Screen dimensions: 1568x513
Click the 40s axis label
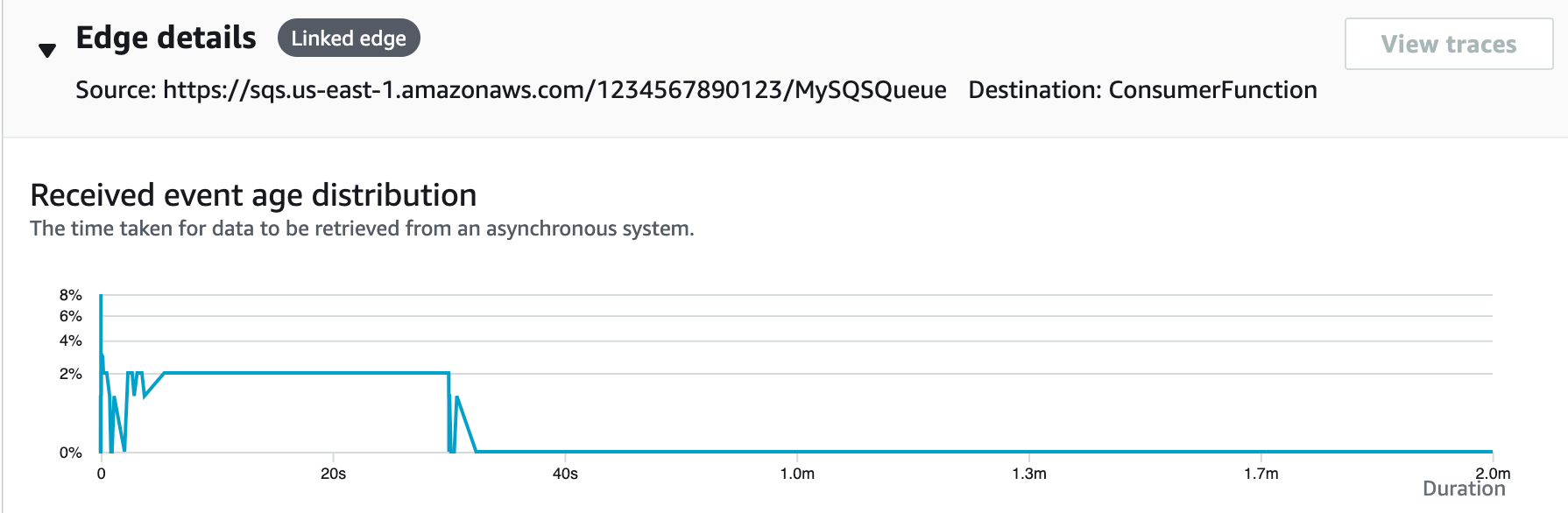pyautogui.click(x=567, y=473)
